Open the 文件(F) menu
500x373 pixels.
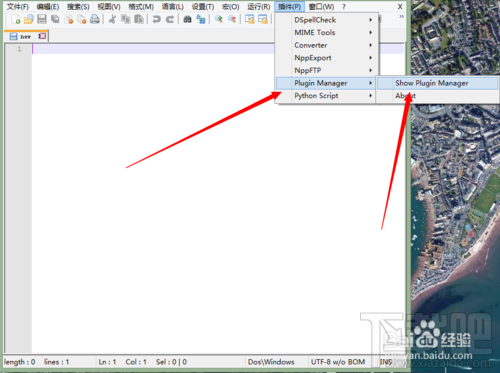18,7
